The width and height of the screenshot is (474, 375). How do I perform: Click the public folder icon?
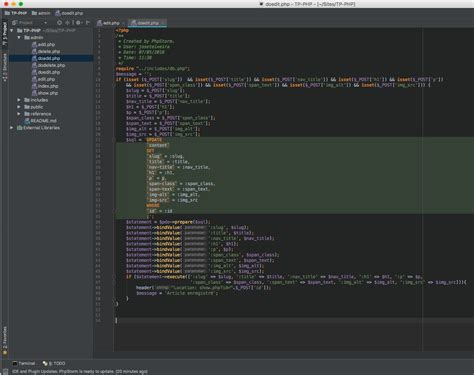[x=27, y=107]
